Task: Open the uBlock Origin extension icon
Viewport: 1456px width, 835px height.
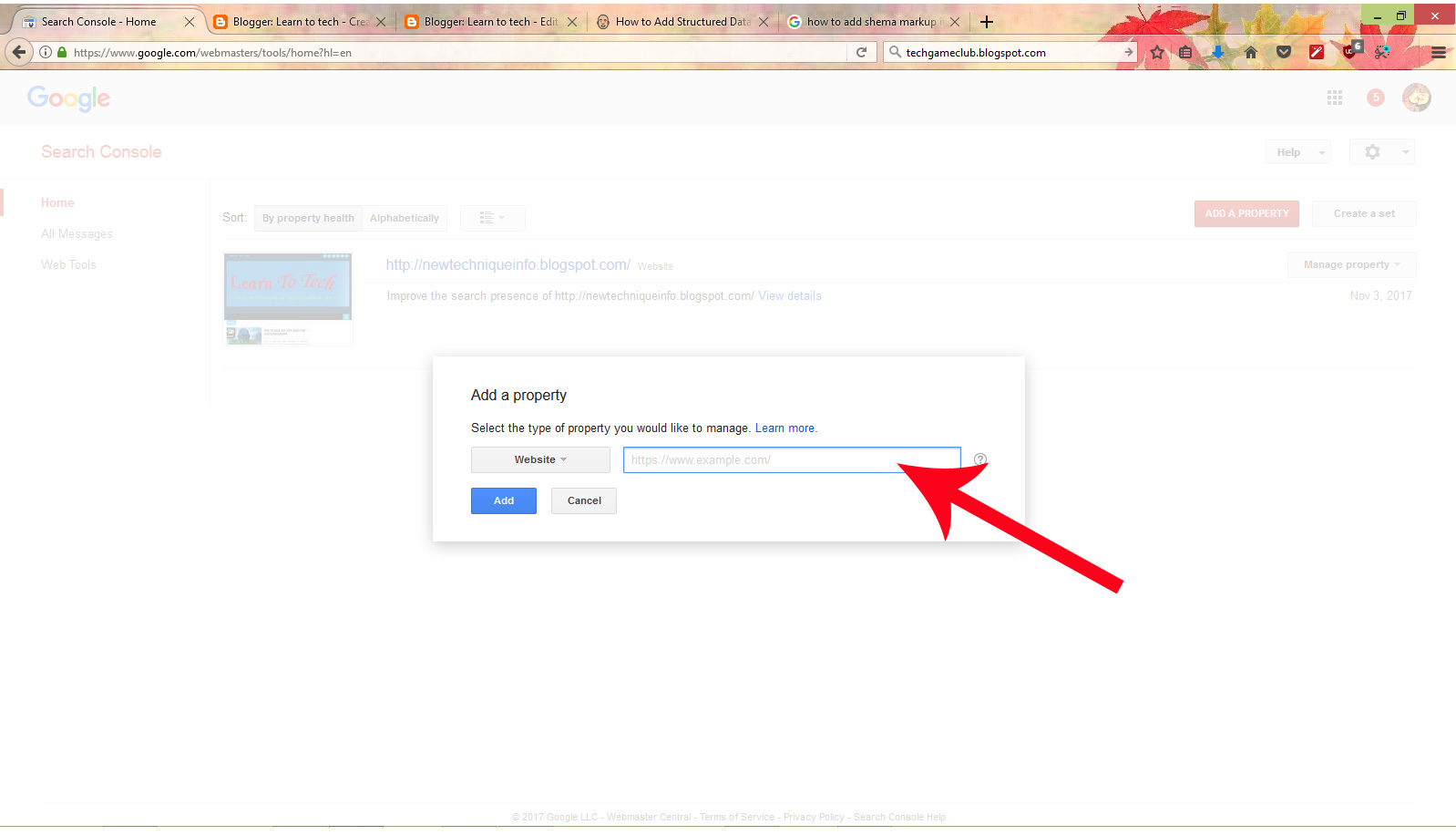Action: (1350, 52)
